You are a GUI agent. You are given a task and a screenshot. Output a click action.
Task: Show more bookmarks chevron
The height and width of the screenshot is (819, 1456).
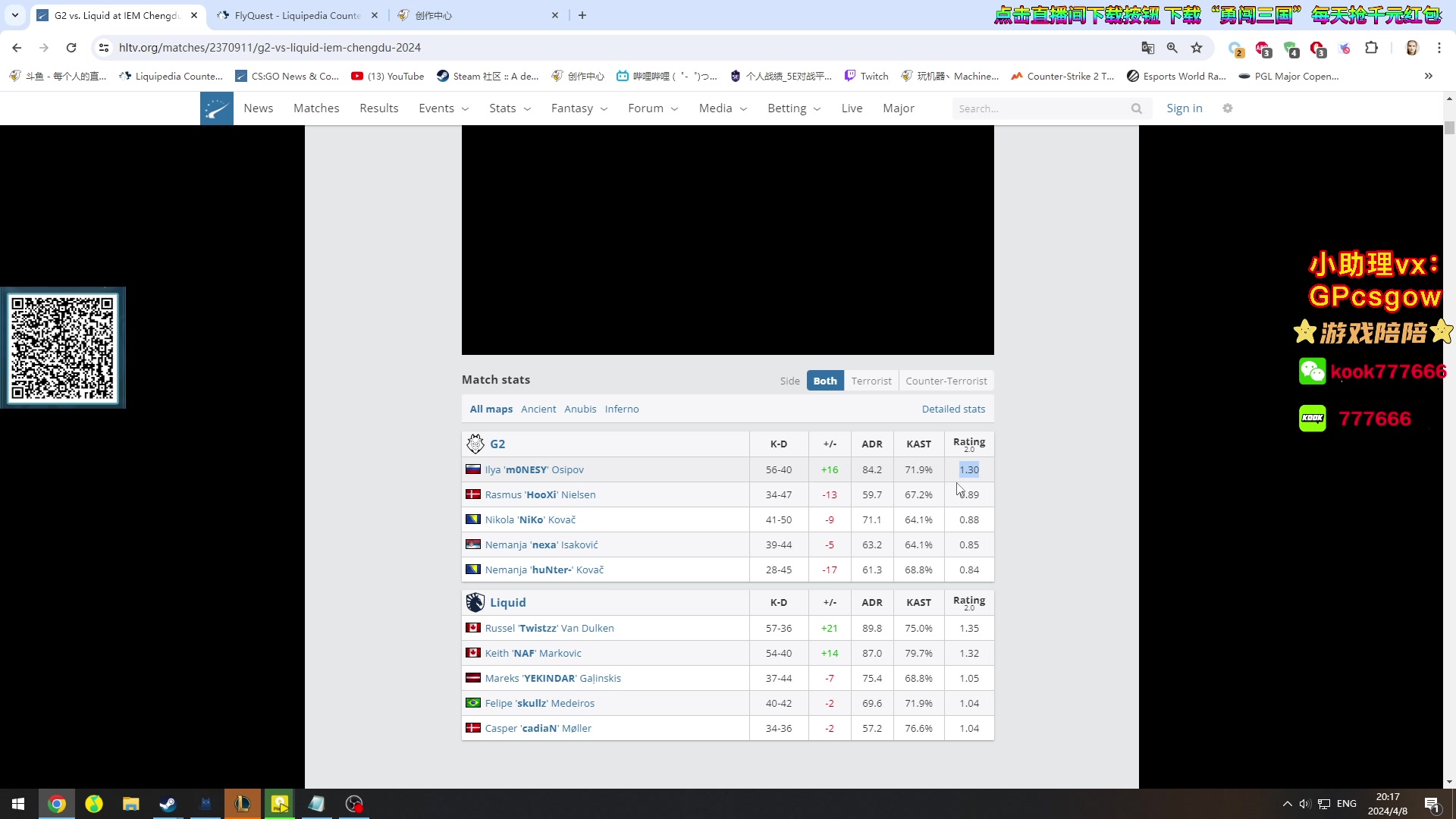point(1429,76)
